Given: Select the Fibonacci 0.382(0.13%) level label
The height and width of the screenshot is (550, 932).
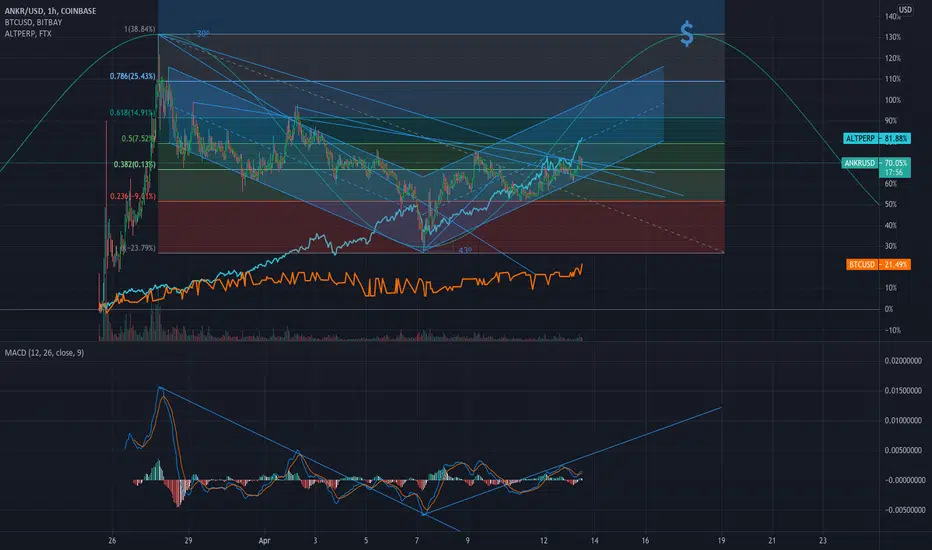Looking at the screenshot, I should 134,164.
